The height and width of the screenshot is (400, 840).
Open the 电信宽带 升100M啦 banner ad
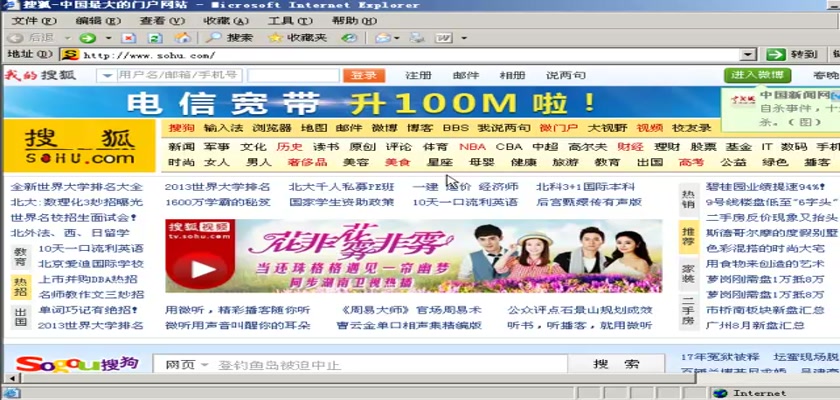[x=362, y=103]
